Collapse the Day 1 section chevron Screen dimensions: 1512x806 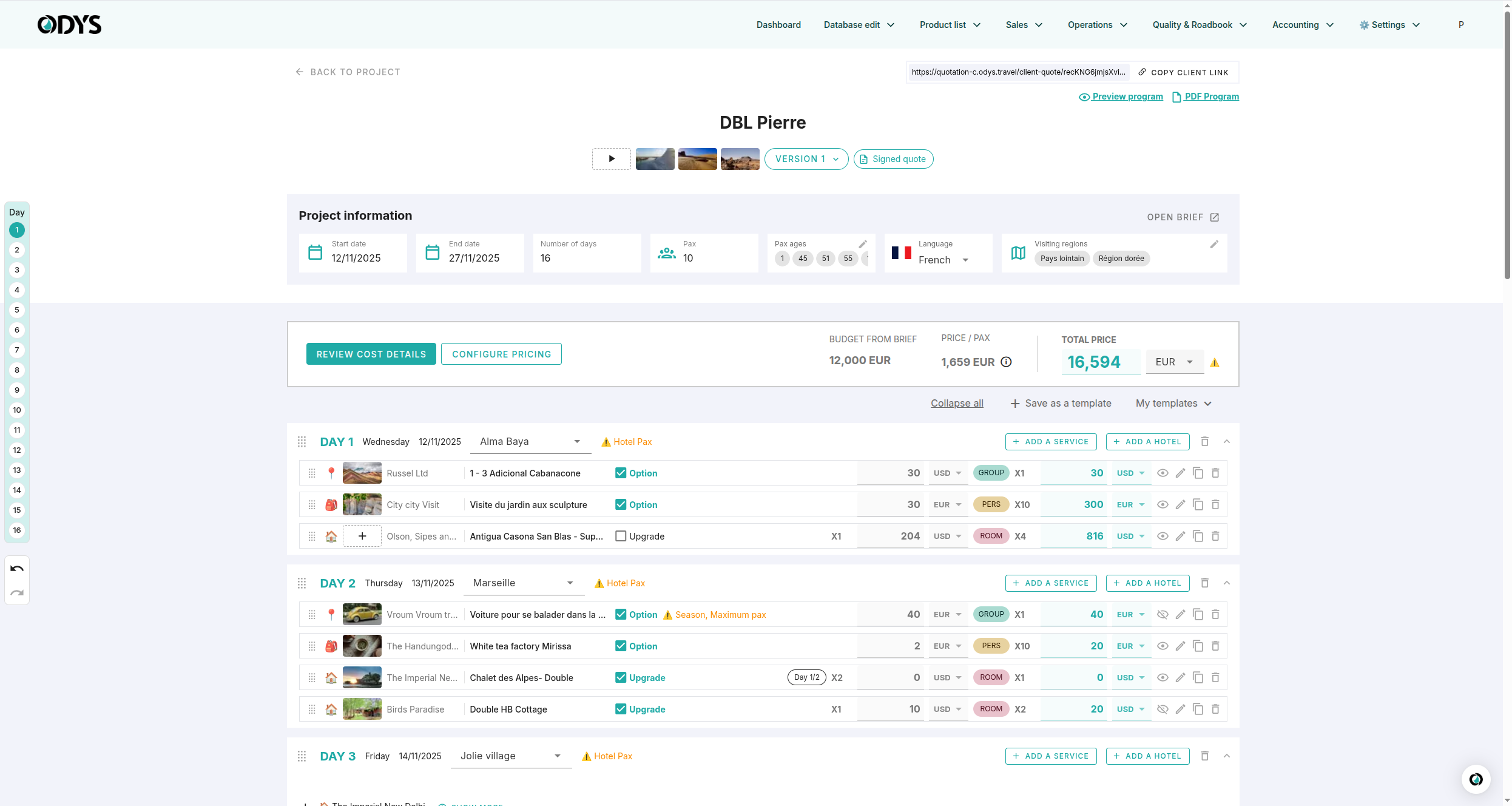click(x=1227, y=441)
